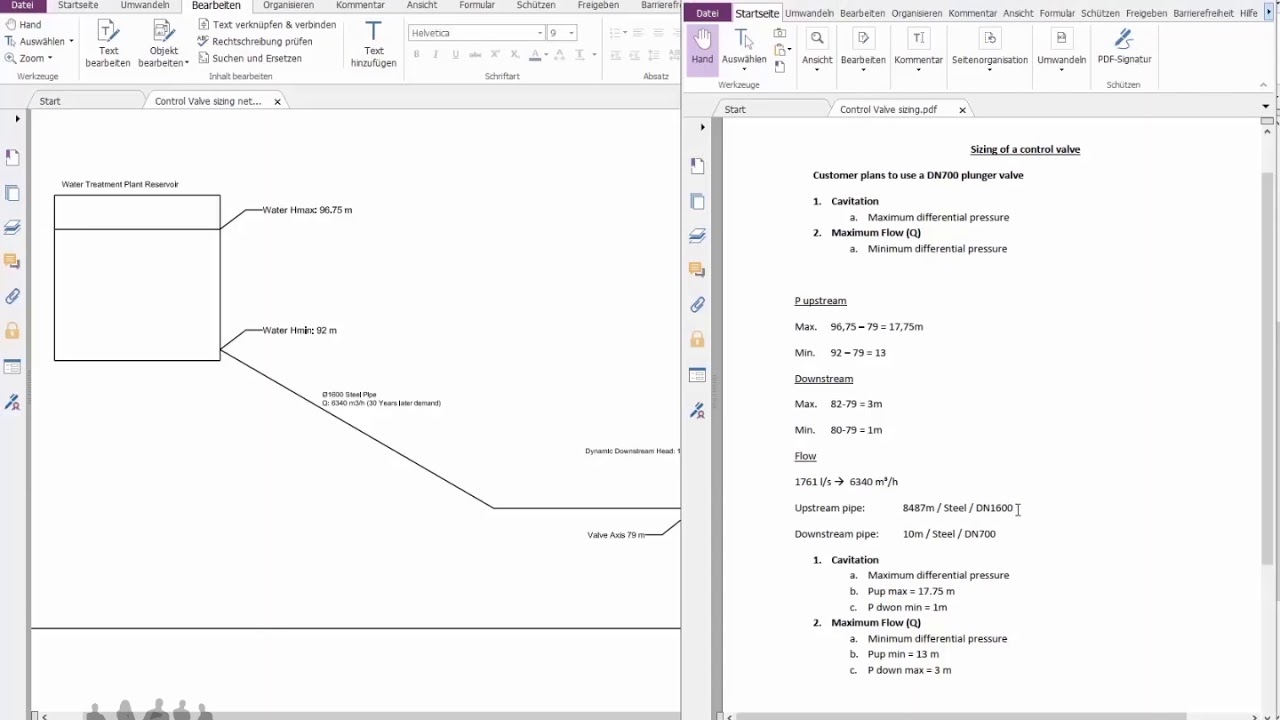1280x720 pixels.
Task: Click Rechtschreibung prüfen button
Action: 255,42
